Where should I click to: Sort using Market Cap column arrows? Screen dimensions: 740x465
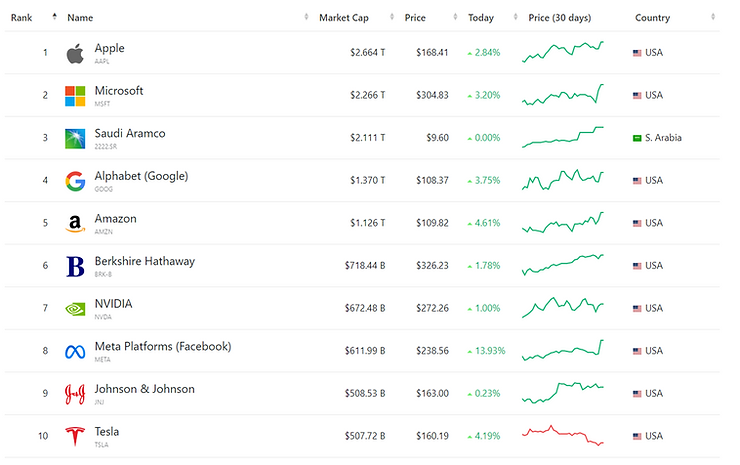[392, 17]
